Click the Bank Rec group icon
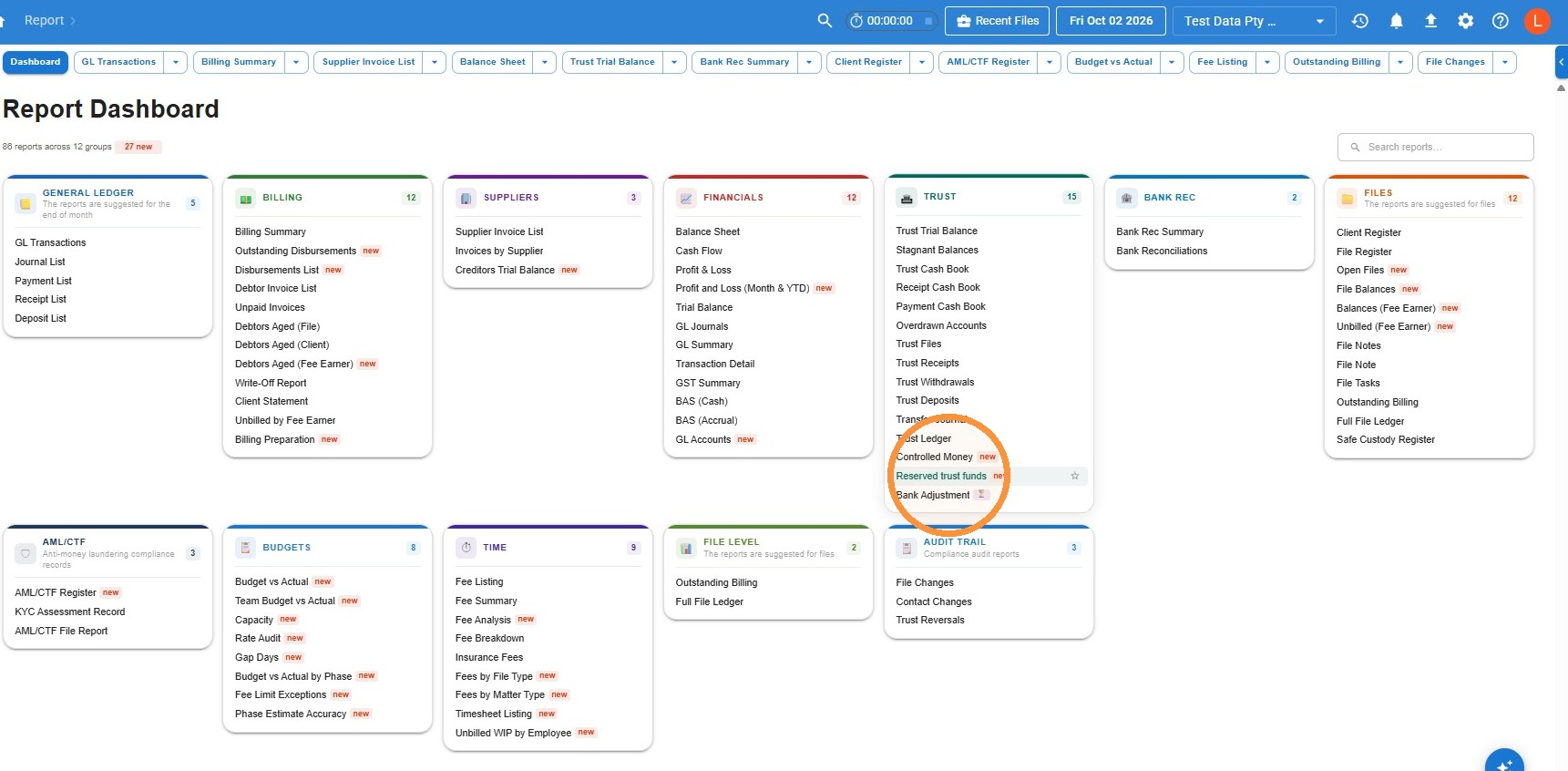The width and height of the screenshot is (1568, 771). (x=1127, y=198)
